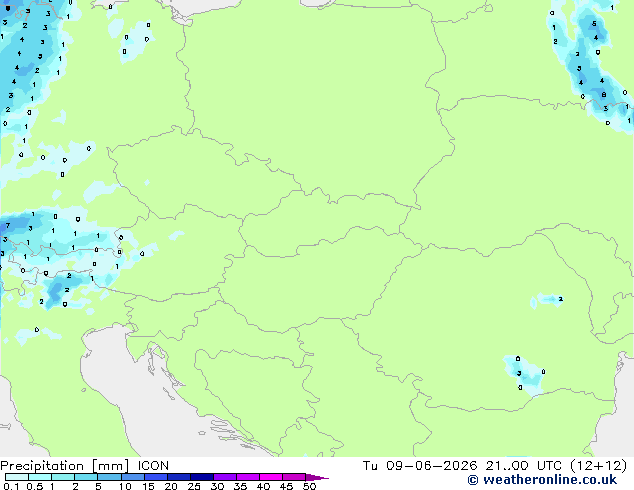Click the '(12+12)' forecast offset text
This screenshot has height=490, width=634.
tap(599, 466)
